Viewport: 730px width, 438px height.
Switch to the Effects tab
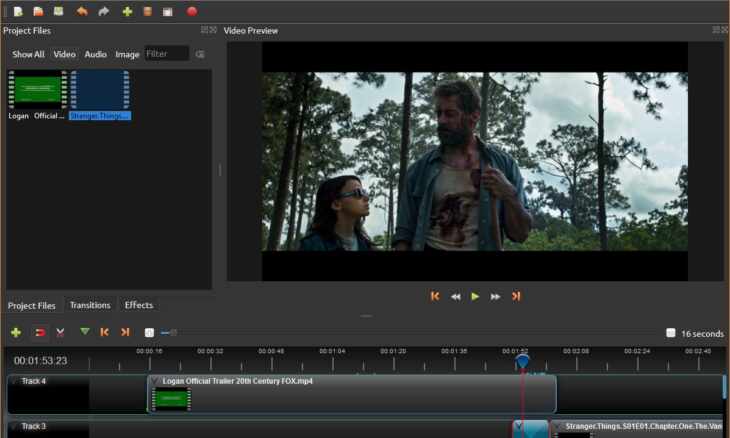pyautogui.click(x=139, y=305)
